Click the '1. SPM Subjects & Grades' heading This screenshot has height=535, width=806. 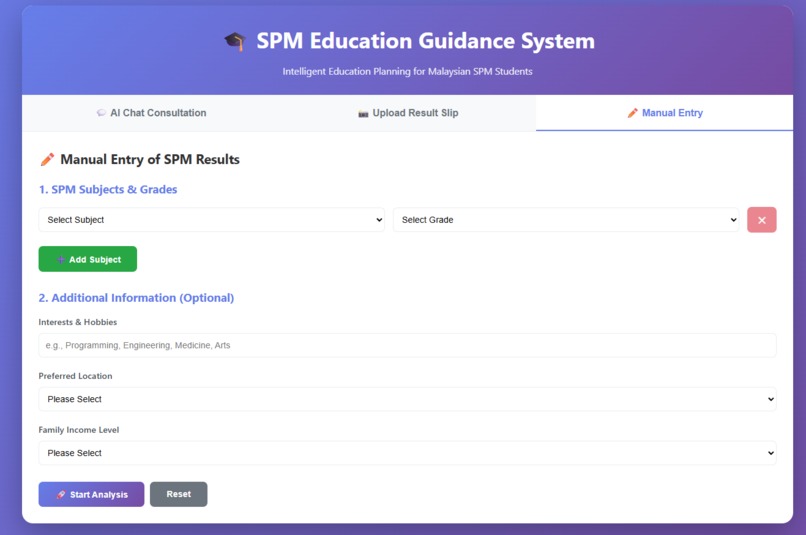(108, 190)
